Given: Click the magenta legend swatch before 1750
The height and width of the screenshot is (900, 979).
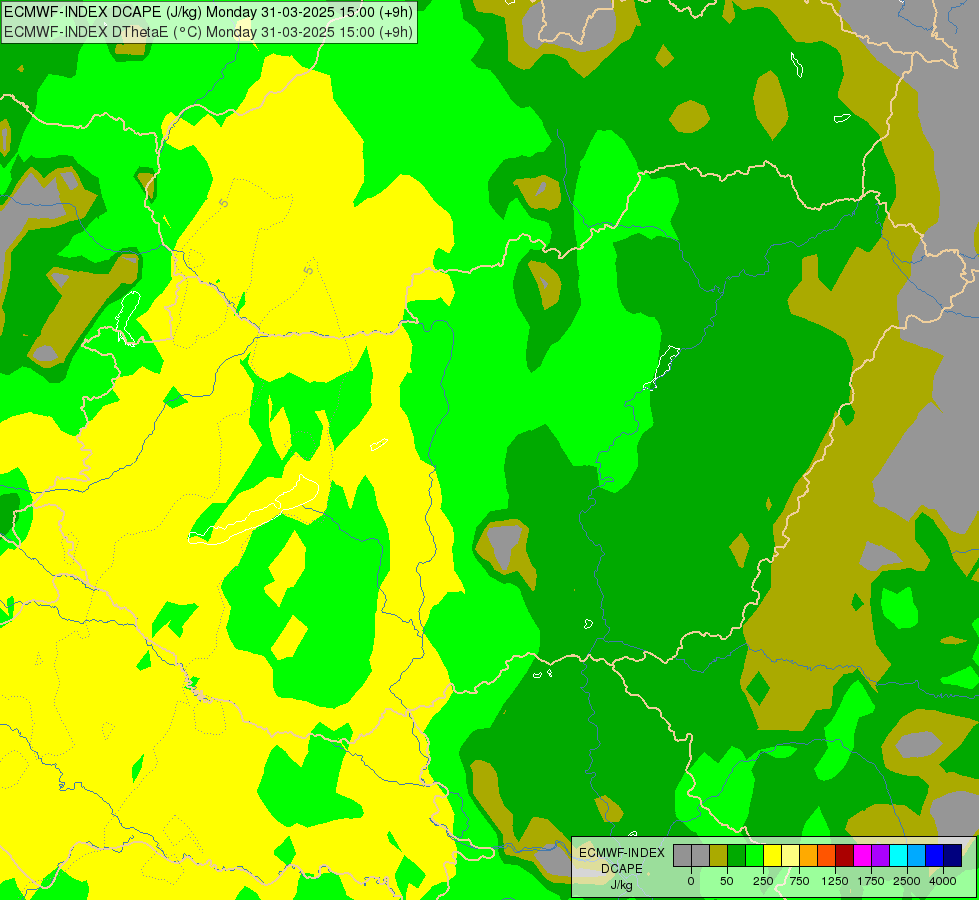Looking at the screenshot, I should click(863, 856).
